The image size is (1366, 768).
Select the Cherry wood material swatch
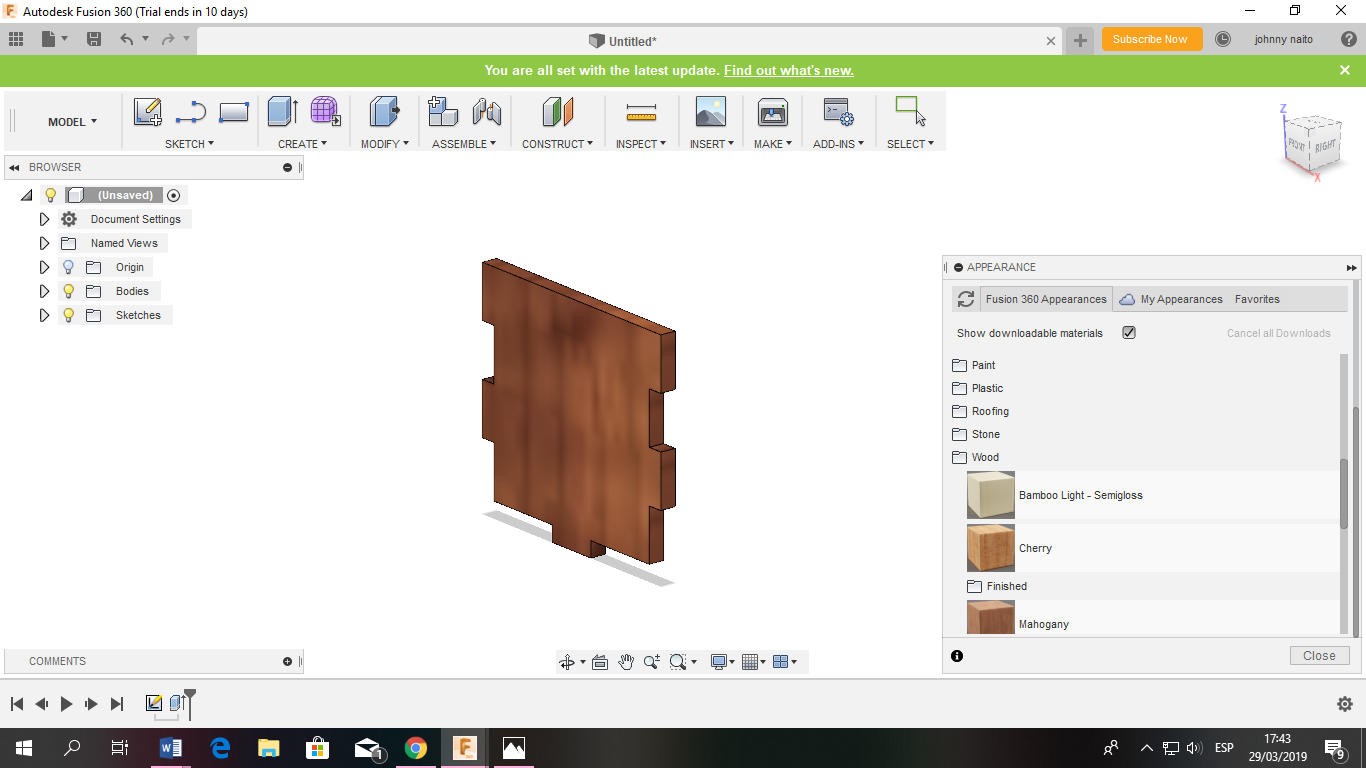click(x=991, y=548)
